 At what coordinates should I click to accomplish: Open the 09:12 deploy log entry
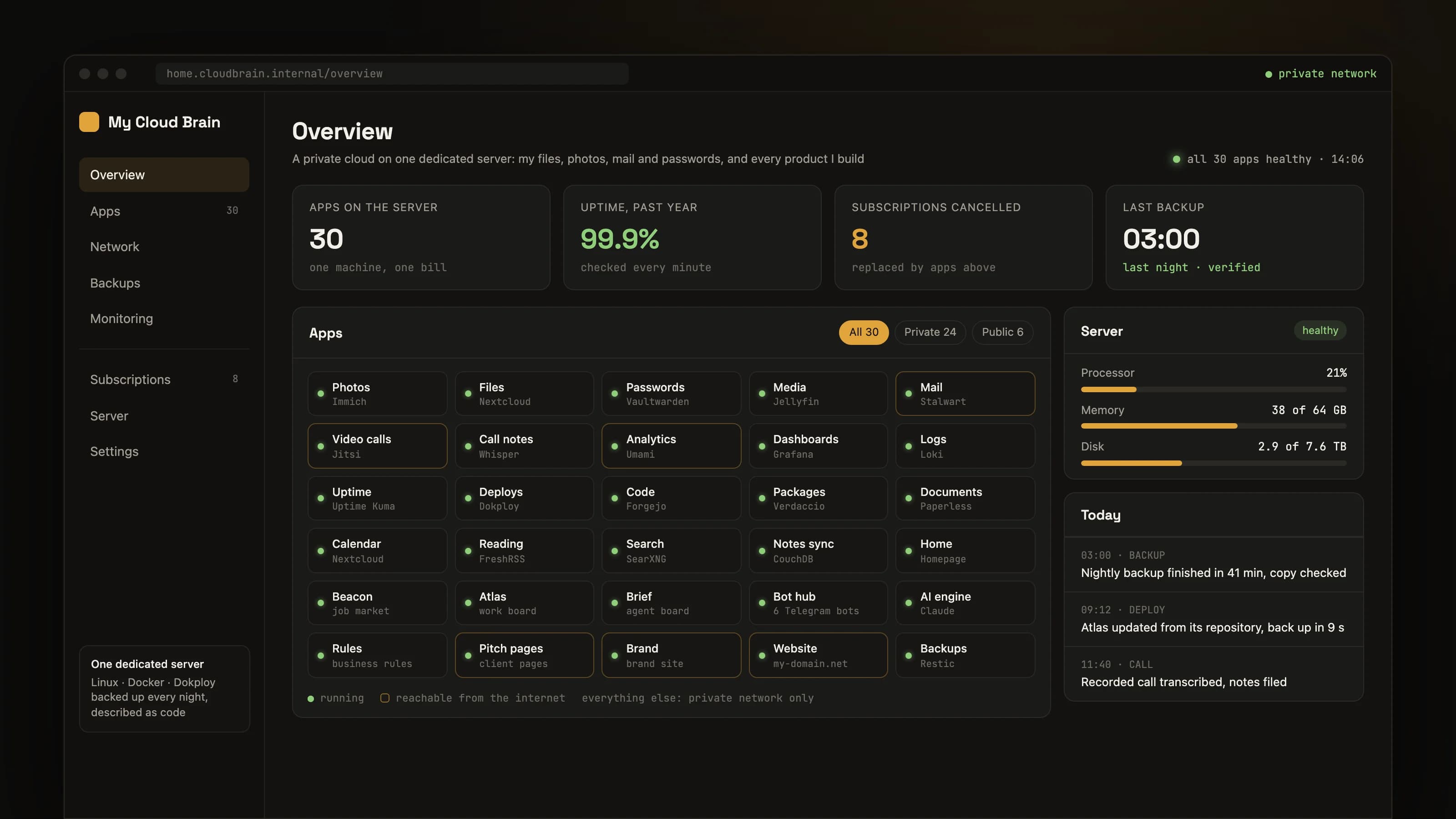pos(1213,619)
